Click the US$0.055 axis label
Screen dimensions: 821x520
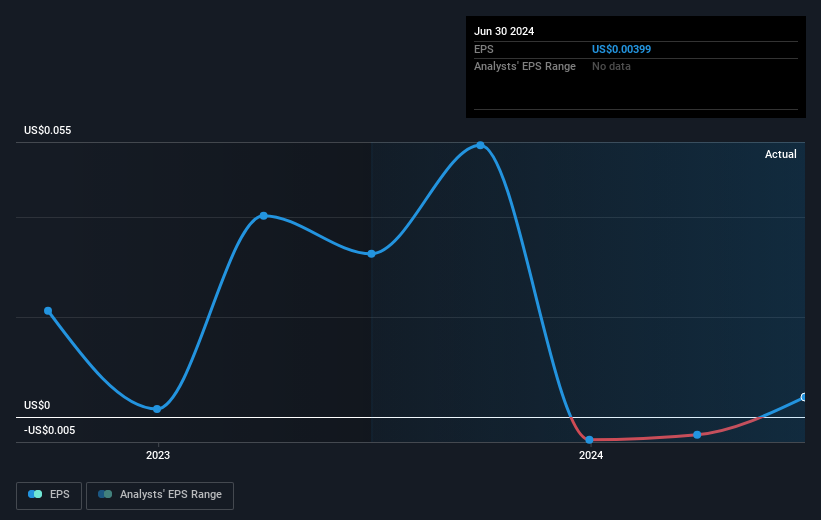(48, 130)
